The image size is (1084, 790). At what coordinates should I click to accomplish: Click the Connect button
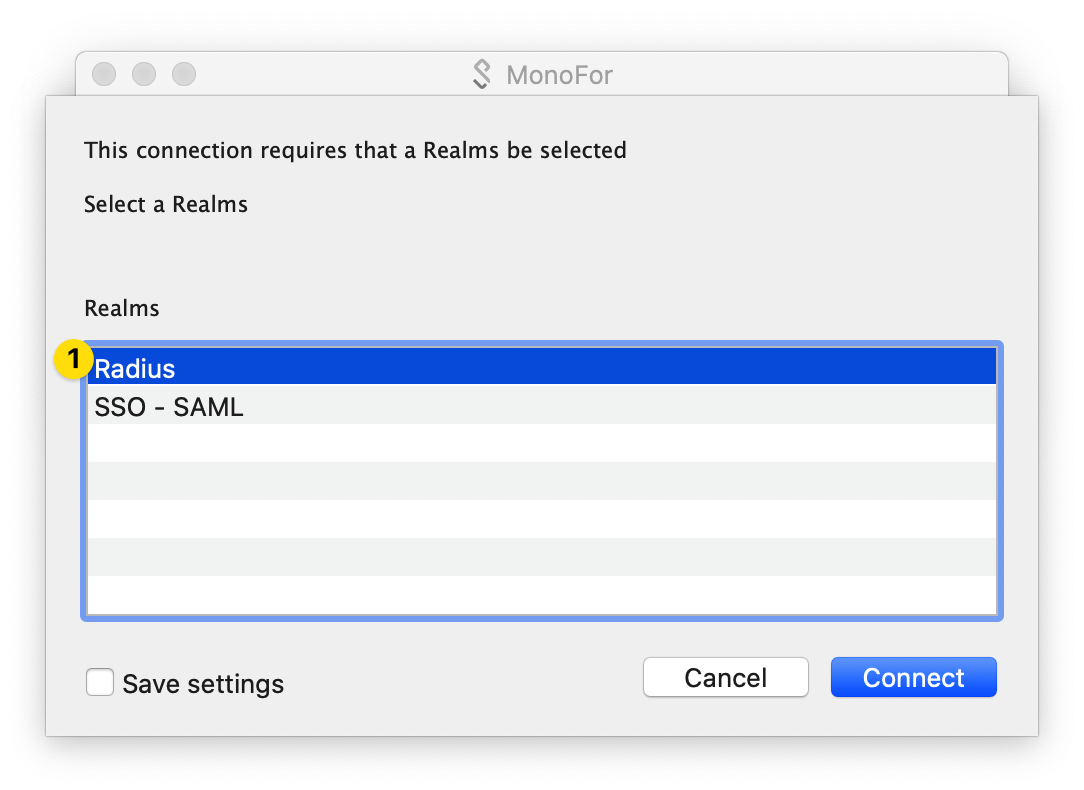tap(913, 677)
